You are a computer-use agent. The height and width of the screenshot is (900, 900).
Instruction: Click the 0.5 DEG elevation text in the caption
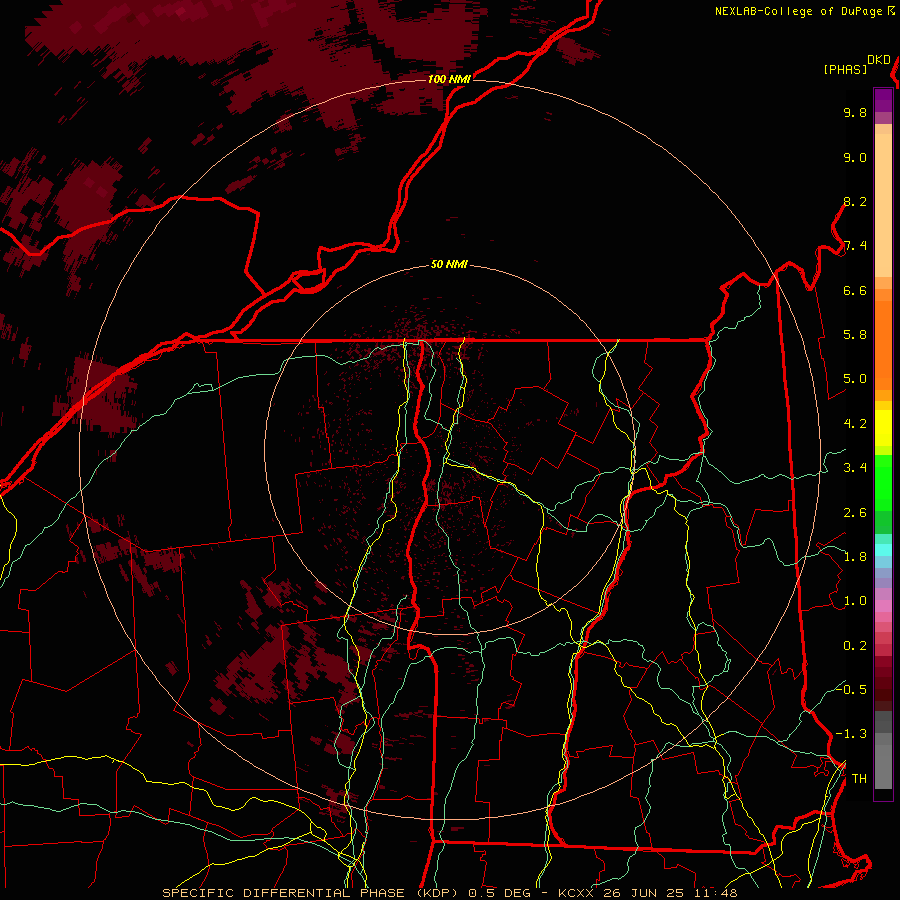(500, 893)
